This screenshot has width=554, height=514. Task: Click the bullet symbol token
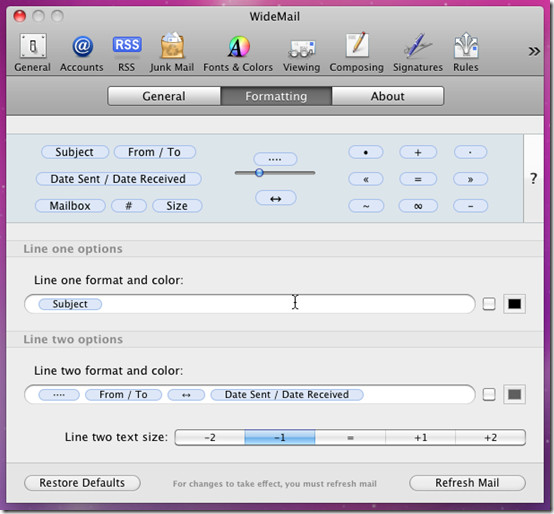366,152
